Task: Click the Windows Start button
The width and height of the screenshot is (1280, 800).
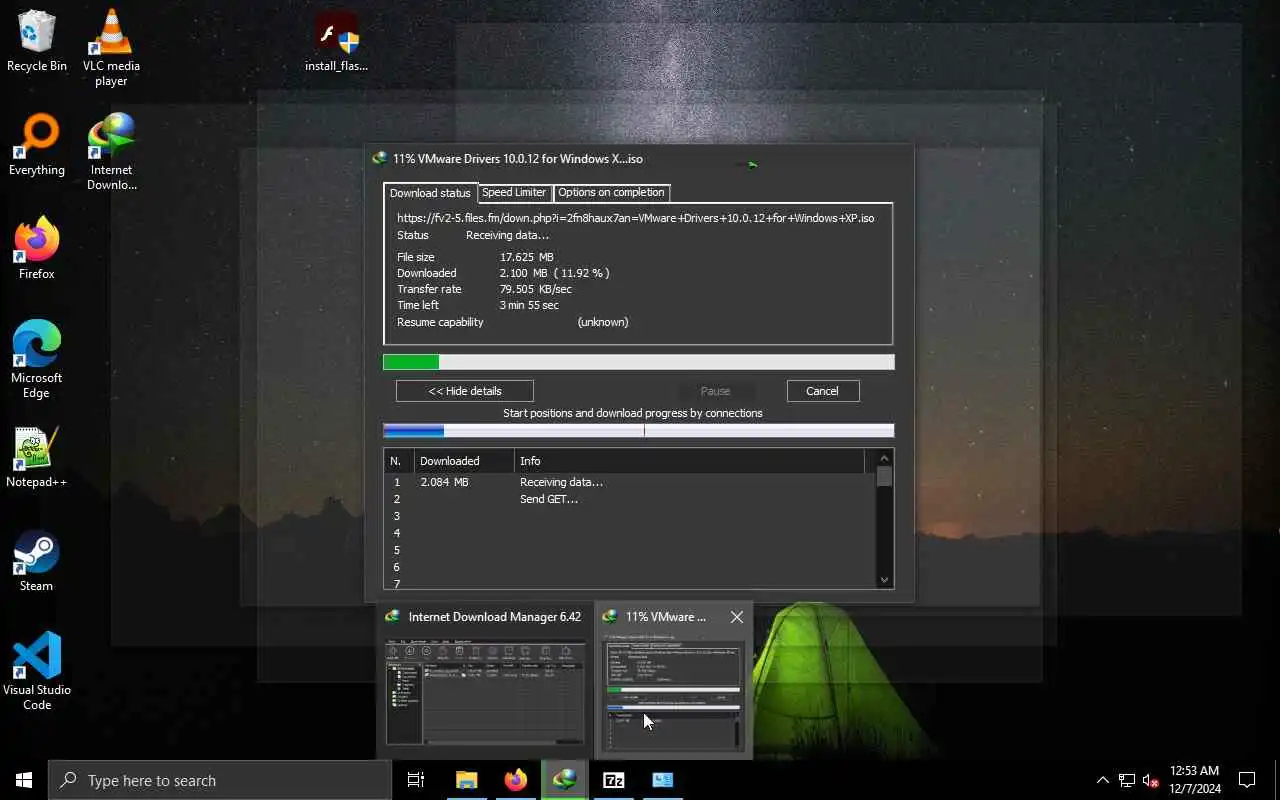Action: click(24, 780)
